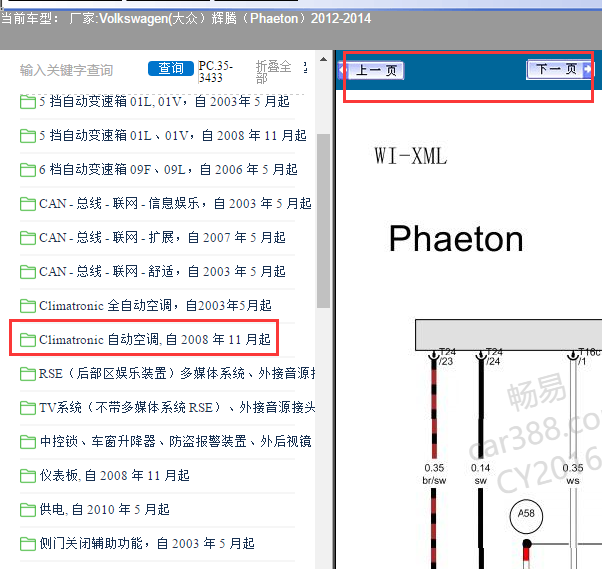The image size is (602, 569).
Task: Click the scrollbar up arrow
Action: coord(324,60)
